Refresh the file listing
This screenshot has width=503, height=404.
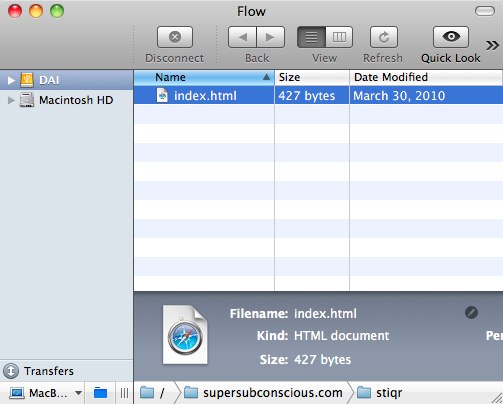(x=384, y=37)
